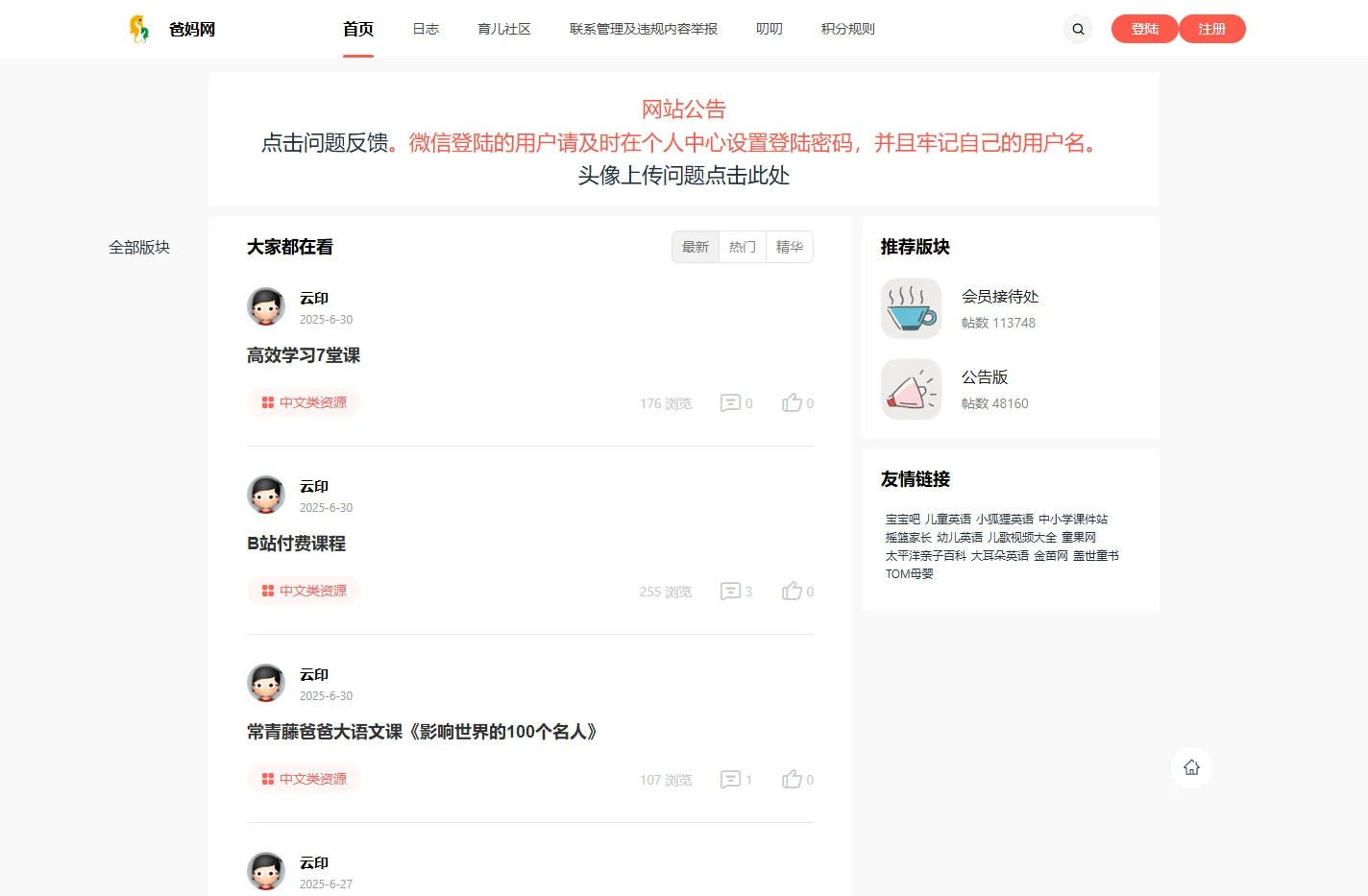This screenshot has width=1368, height=896.
Task: Visit 金苗网 friend link
Action: (x=1051, y=555)
